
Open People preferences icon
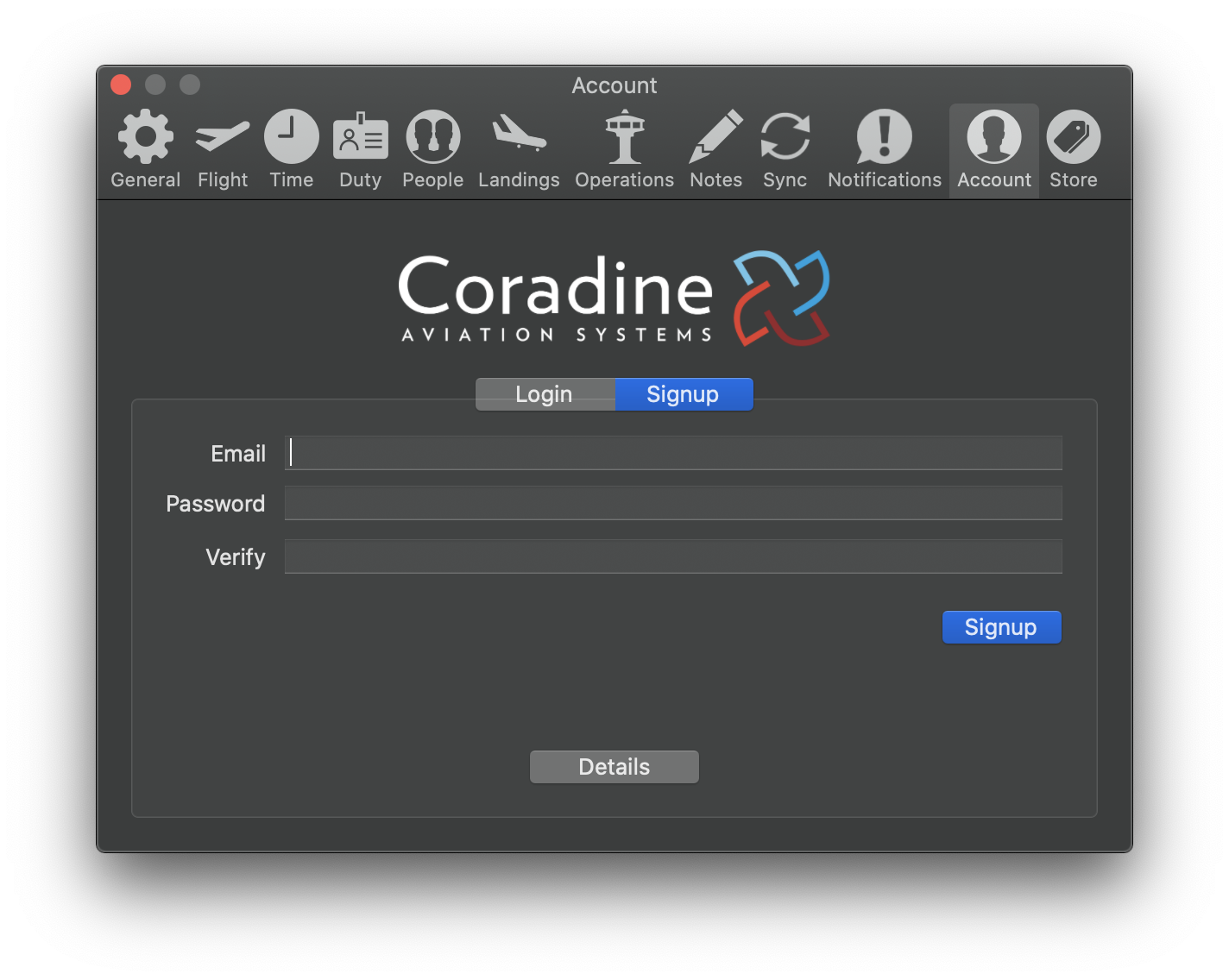[433, 136]
